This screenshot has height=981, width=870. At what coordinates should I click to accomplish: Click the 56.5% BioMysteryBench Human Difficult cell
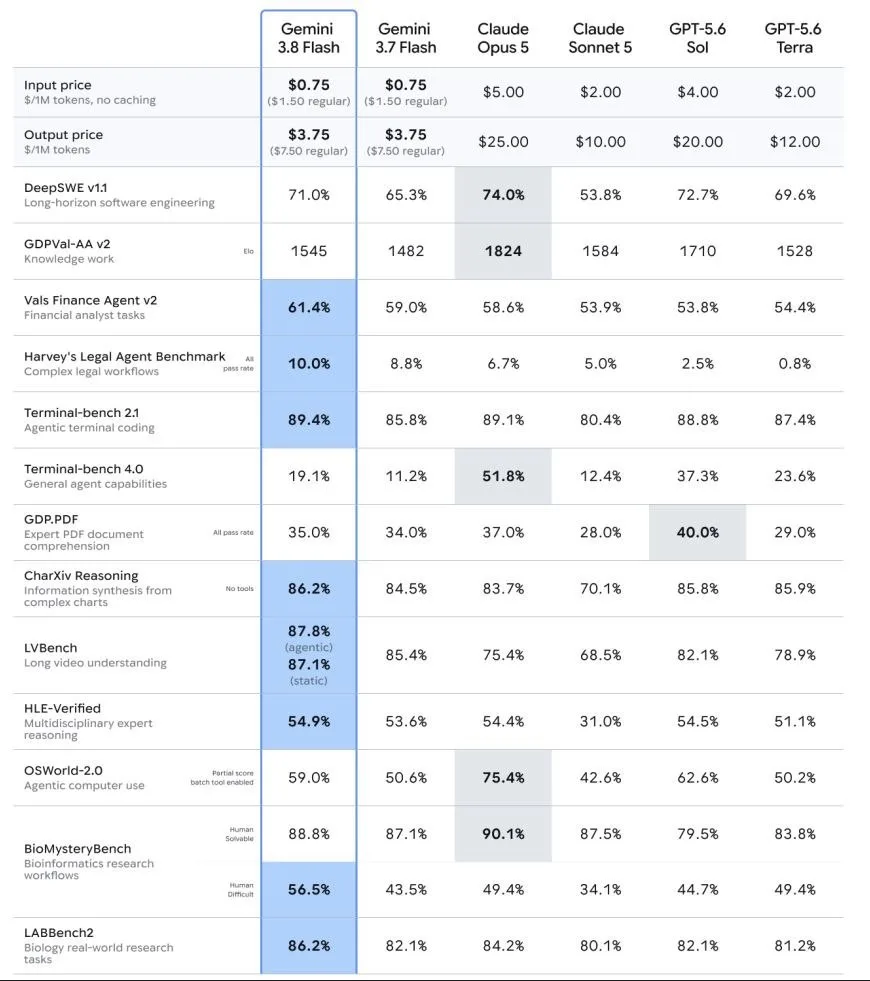[x=309, y=890]
